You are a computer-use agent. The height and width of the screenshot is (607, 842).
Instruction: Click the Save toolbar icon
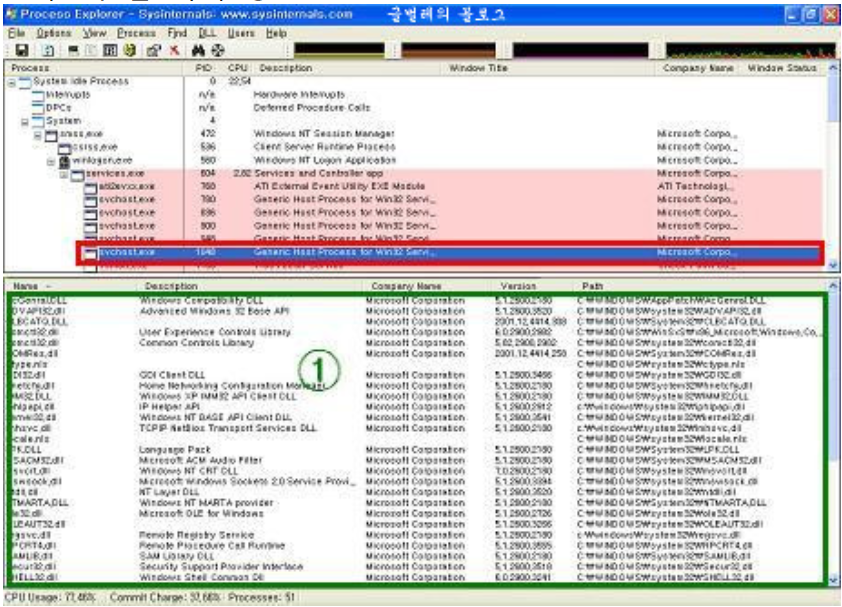(21, 50)
